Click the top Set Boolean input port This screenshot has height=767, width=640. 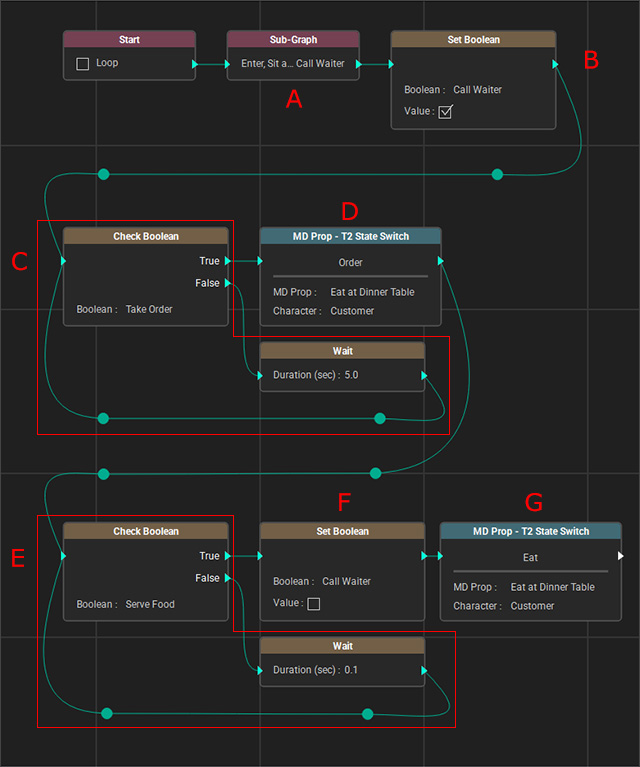click(391, 64)
